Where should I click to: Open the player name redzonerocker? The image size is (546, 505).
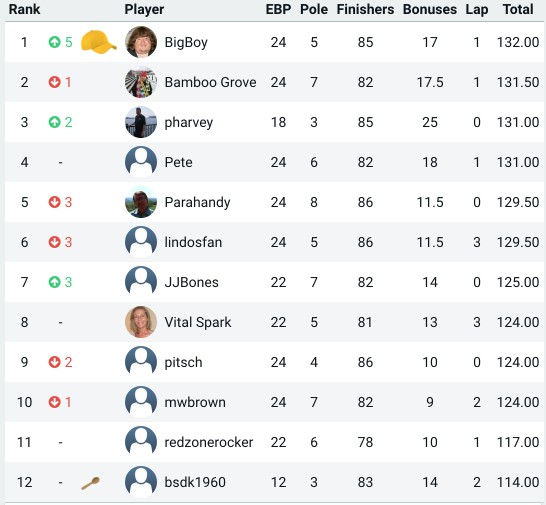209,442
